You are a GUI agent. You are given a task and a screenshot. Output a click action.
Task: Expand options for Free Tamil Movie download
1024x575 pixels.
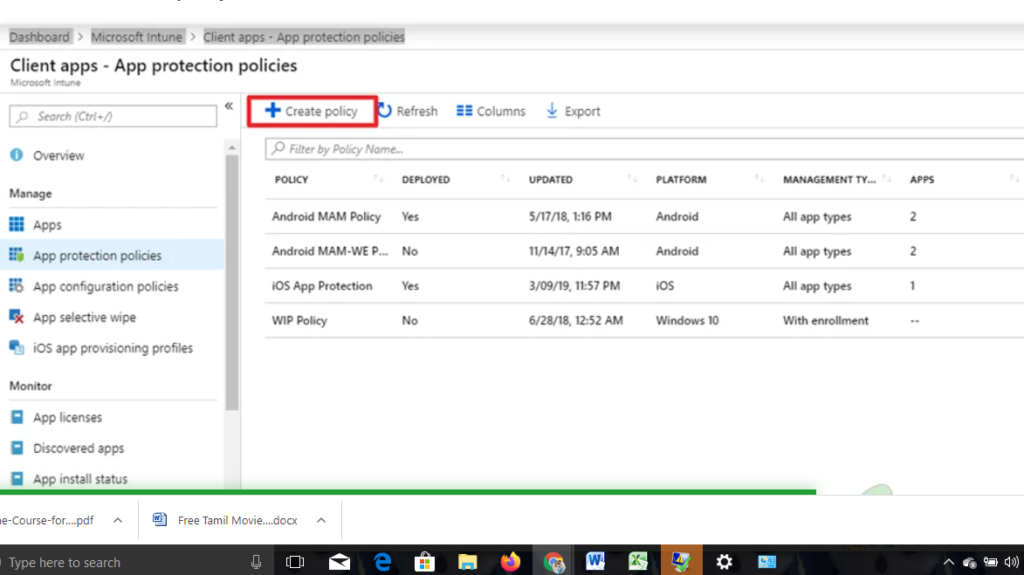click(x=321, y=520)
